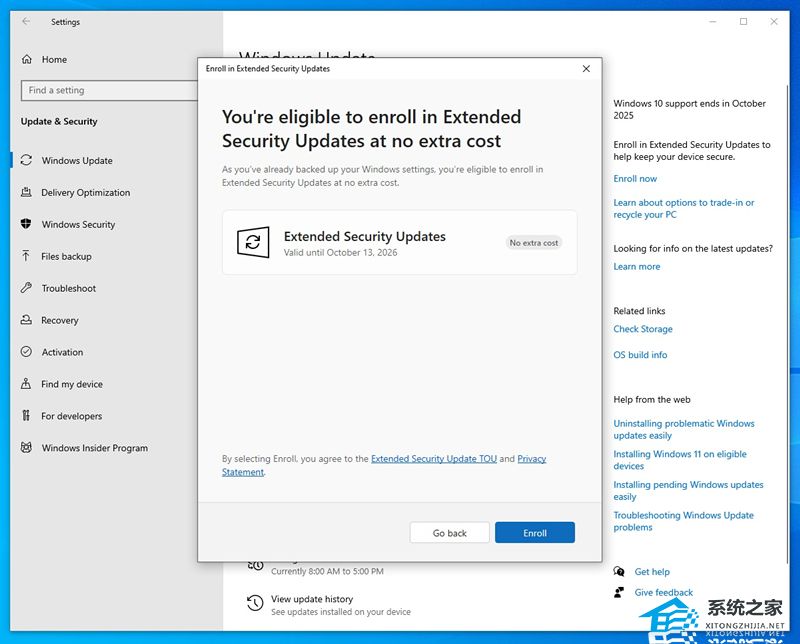The height and width of the screenshot is (644, 800).
Task: Click the Windows Security shield icon
Action: (x=26, y=224)
